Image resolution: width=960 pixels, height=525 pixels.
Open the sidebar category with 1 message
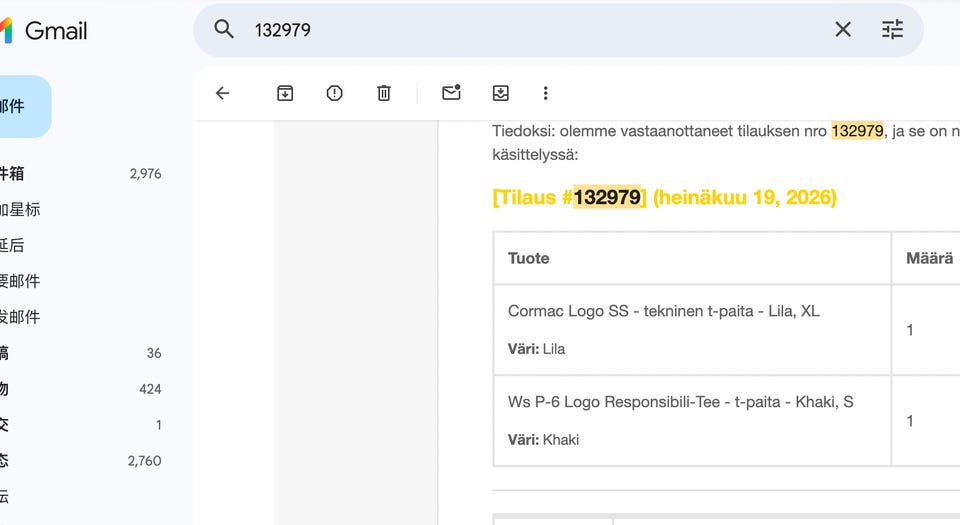(x=81, y=425)
